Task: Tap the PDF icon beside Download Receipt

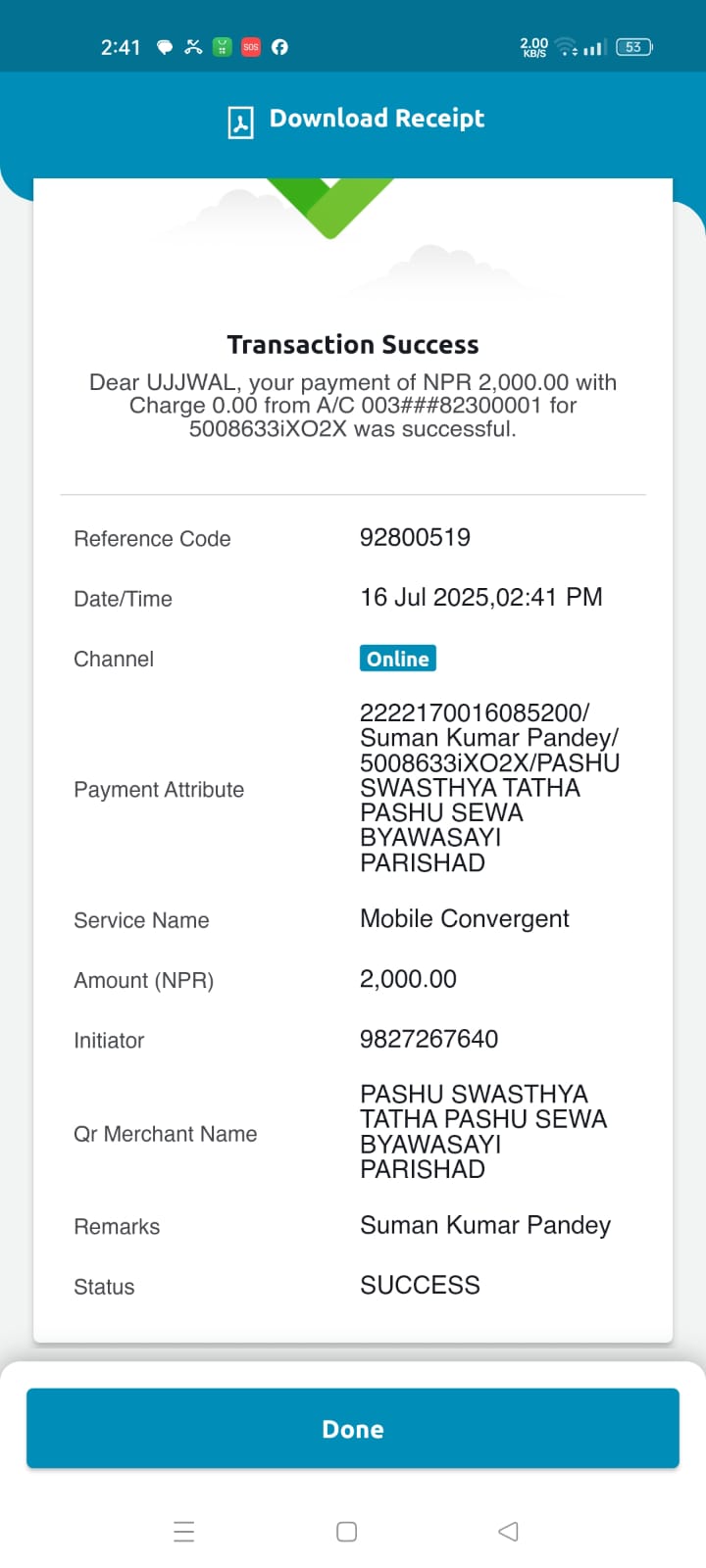Action: (x=240, y=122)
